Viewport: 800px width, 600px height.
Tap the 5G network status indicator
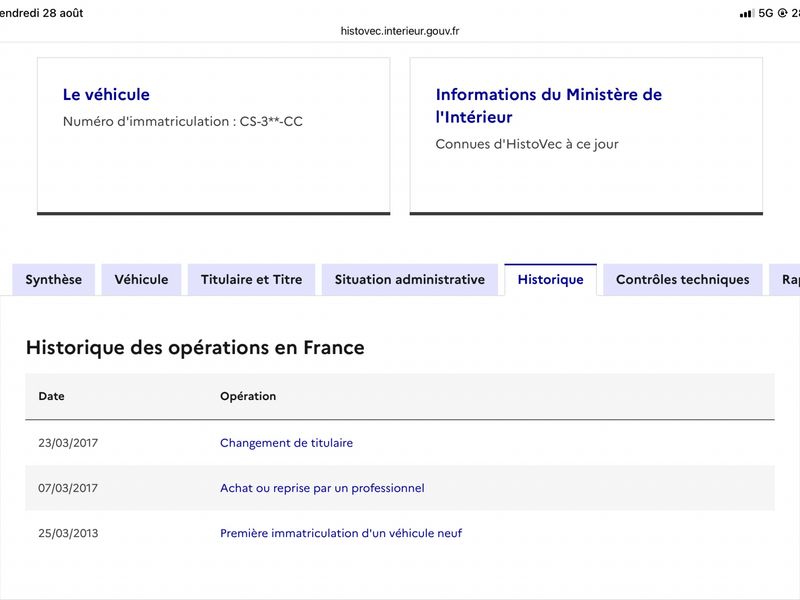point(766,13)
